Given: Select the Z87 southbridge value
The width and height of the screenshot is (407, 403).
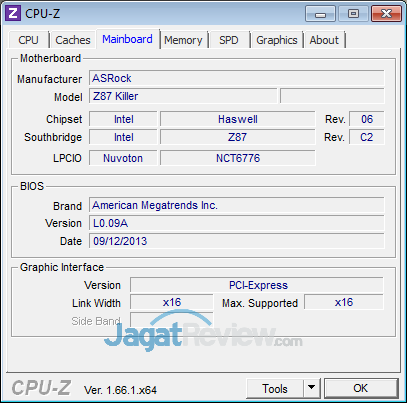Looking at the screenshot, I should click(238, 137).
